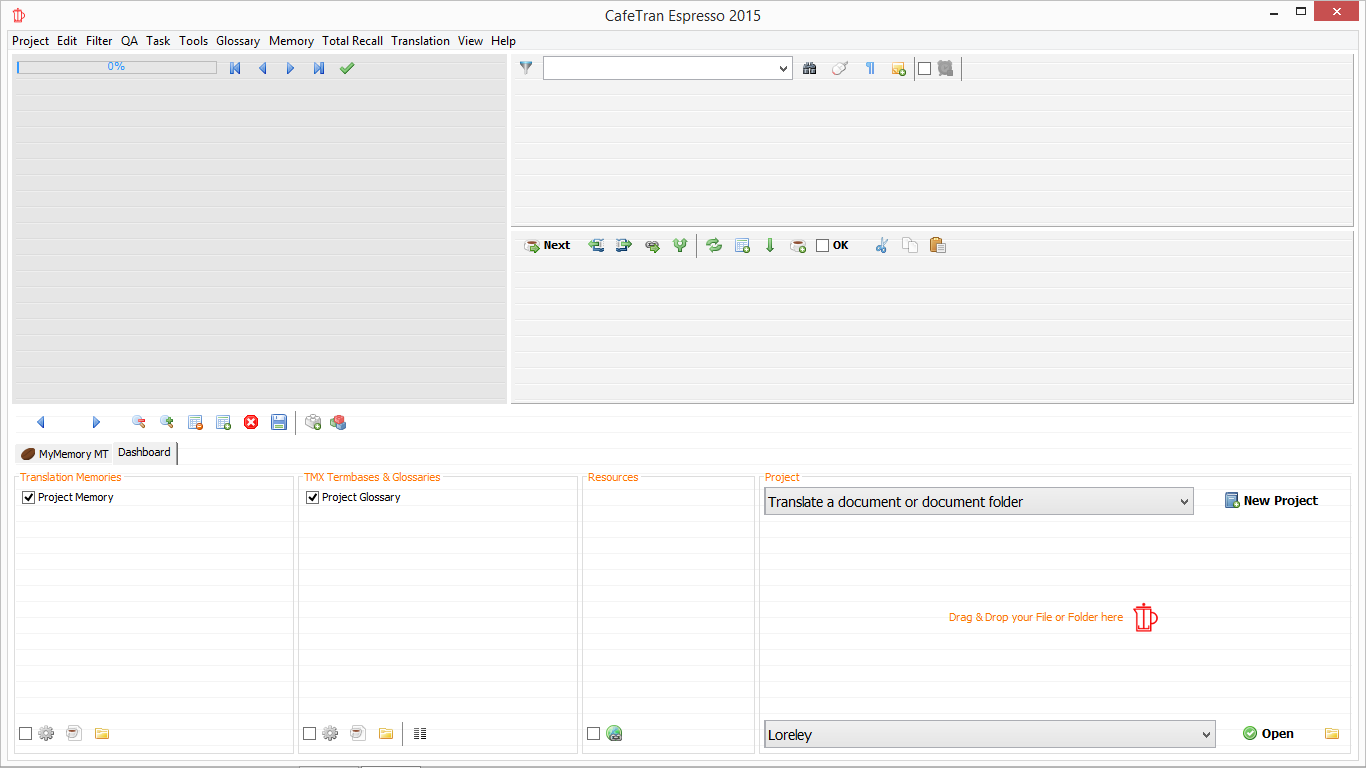Click the green checkmark icon beside navigation arrows
This screenshot has height=768, width=1366.
(x=347, y=68)
